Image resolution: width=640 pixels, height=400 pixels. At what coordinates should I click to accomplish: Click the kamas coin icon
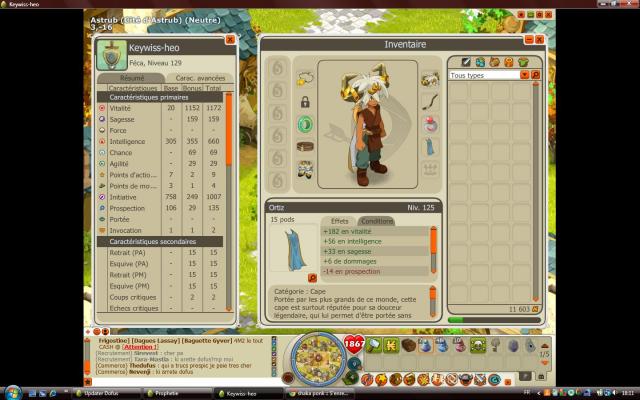(x=535, y=309)
